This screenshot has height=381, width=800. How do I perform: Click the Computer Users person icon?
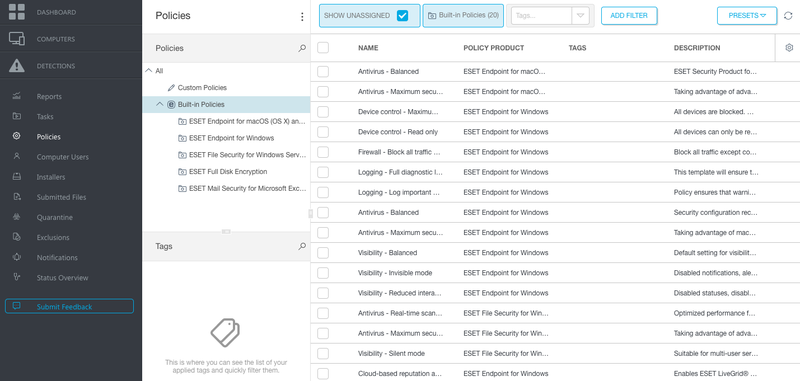coord(17,157)
